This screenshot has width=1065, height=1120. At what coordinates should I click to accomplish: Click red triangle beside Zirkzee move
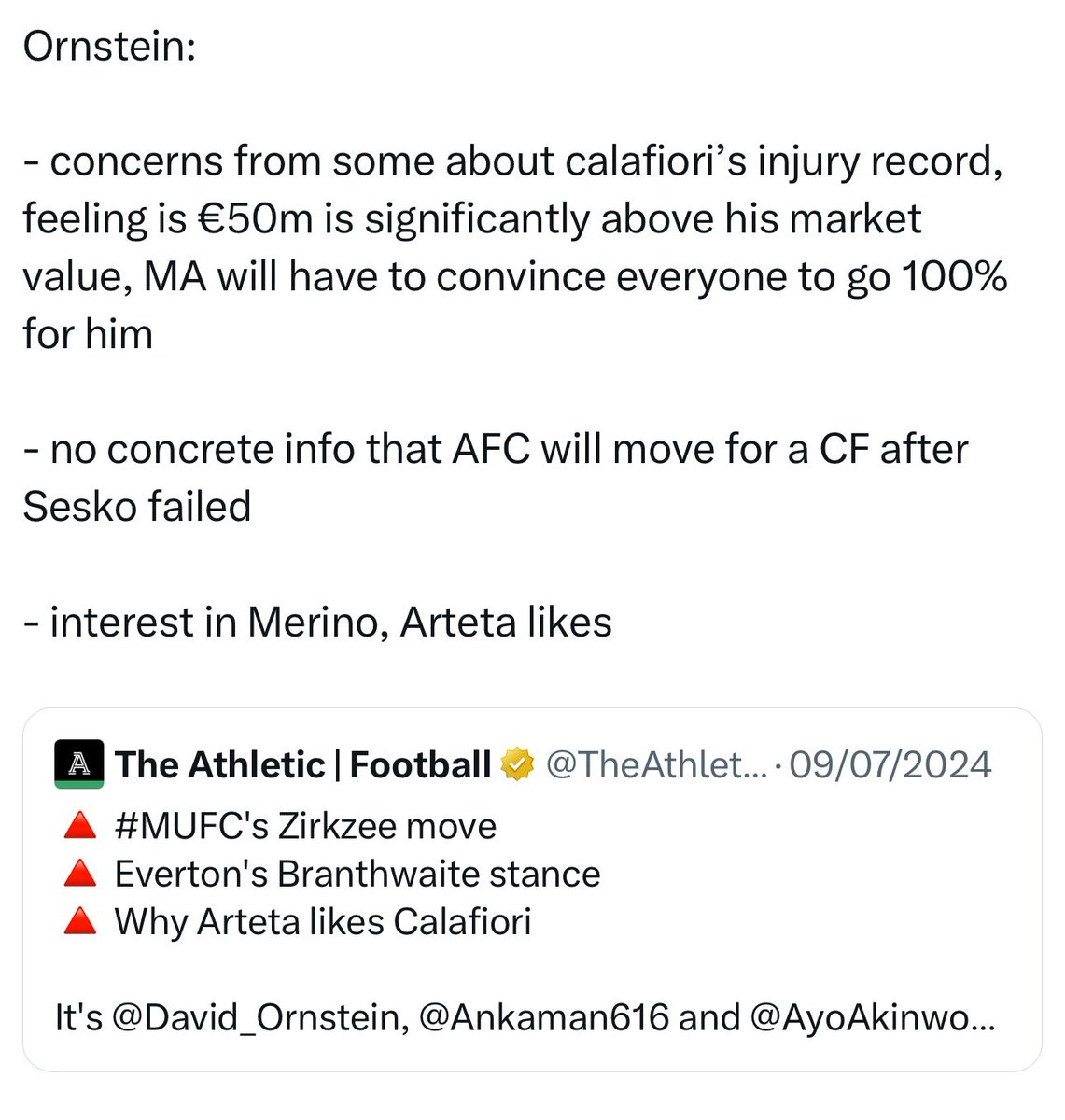(x=79, y=826)
